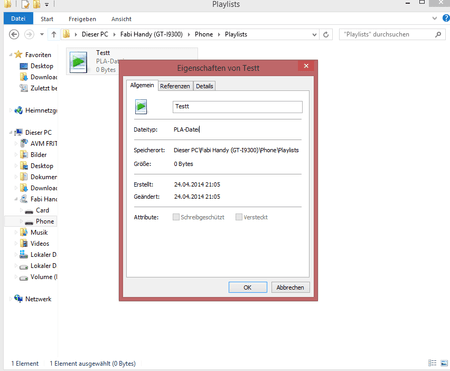Click the search magnifier icon

pos(438,34)
